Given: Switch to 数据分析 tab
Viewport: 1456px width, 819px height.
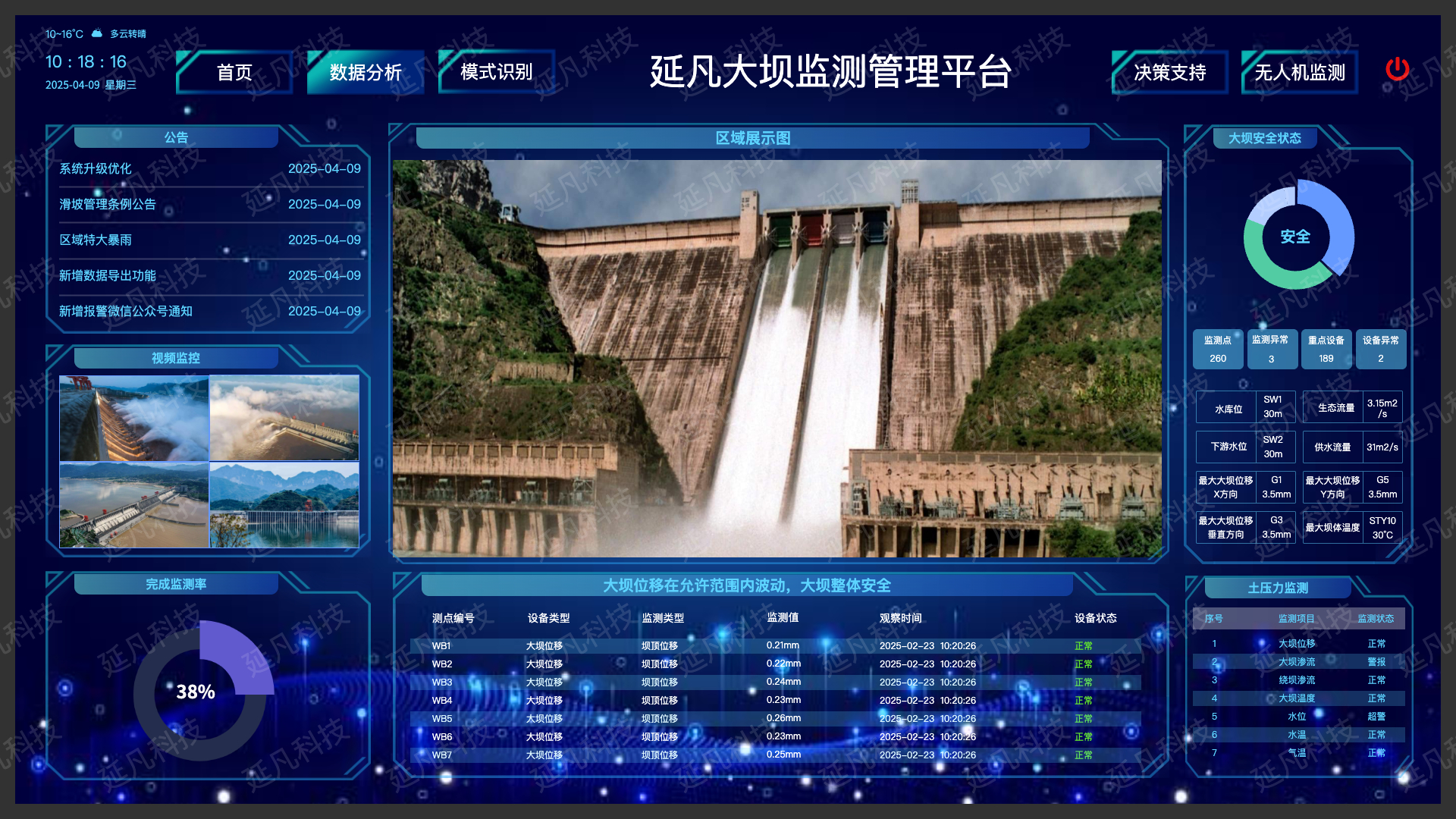Looking at the screenshot, I should point(366,72).
